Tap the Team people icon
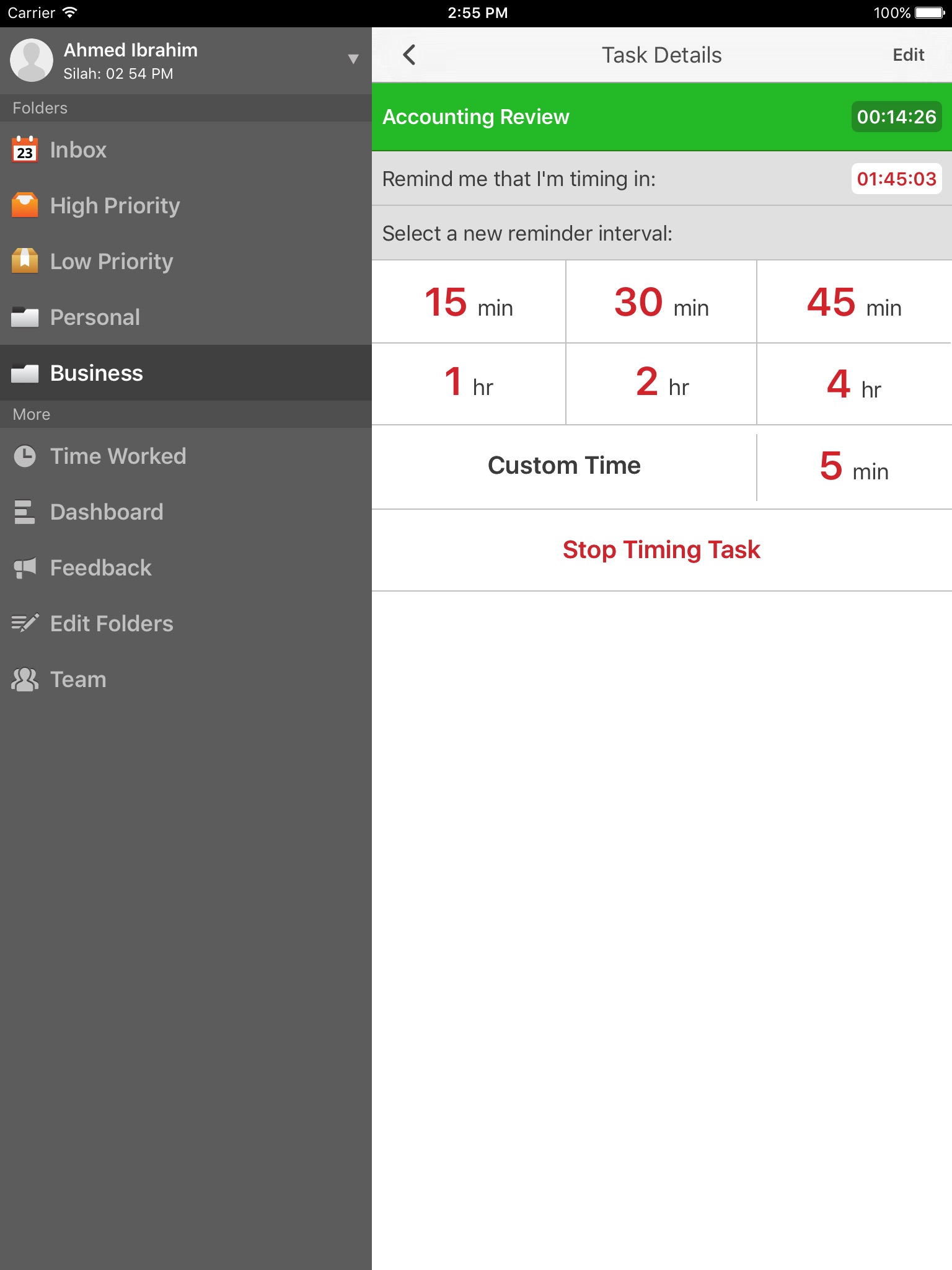 (25, 680)
